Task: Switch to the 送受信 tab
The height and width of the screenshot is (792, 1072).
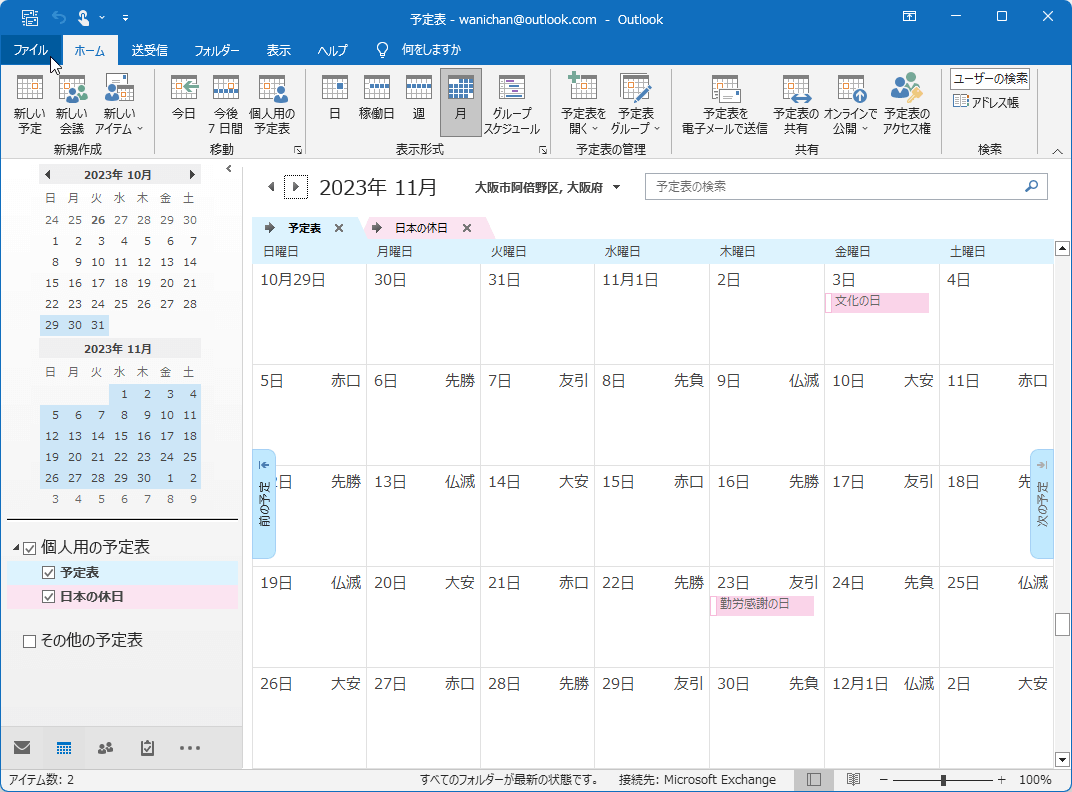Action: click(x=150, y=50)
